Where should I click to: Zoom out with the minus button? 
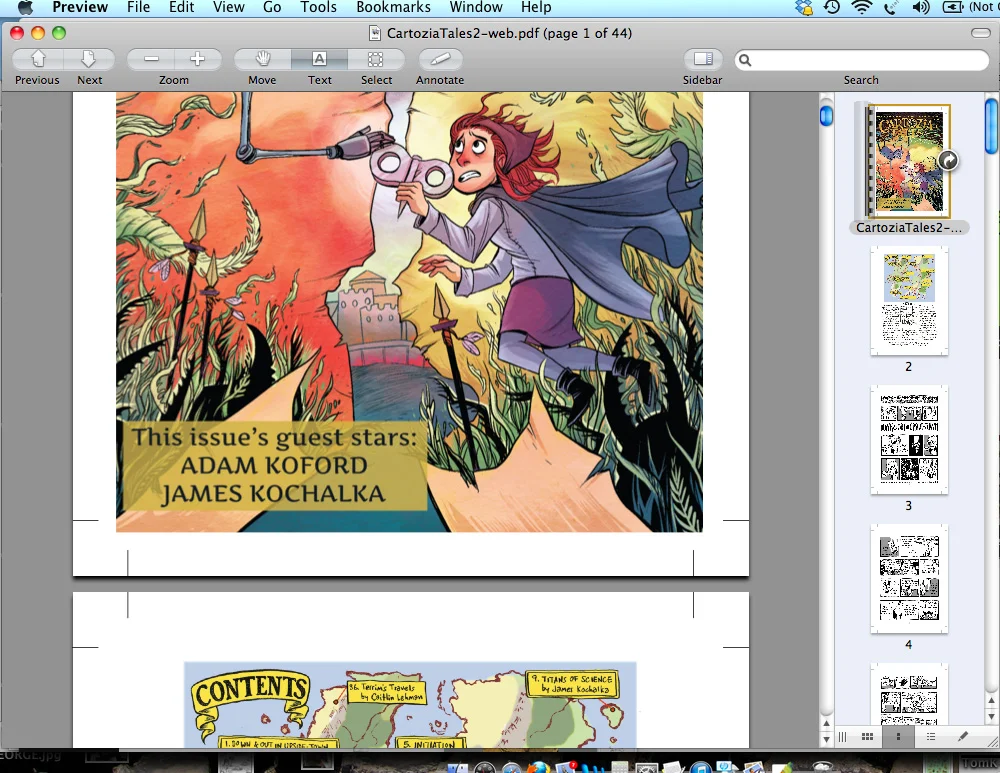pos(151,59)
